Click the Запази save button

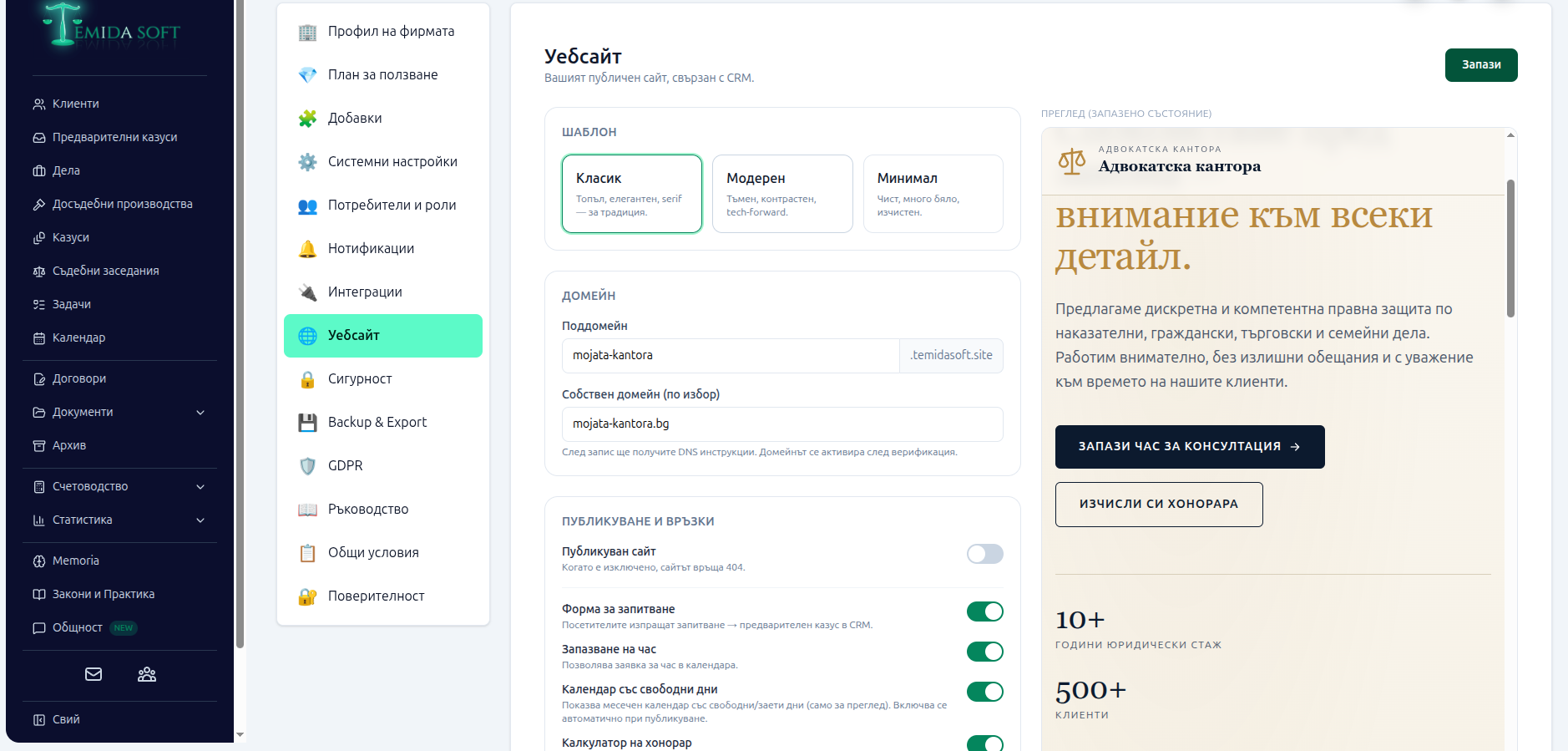point(1481,65)
